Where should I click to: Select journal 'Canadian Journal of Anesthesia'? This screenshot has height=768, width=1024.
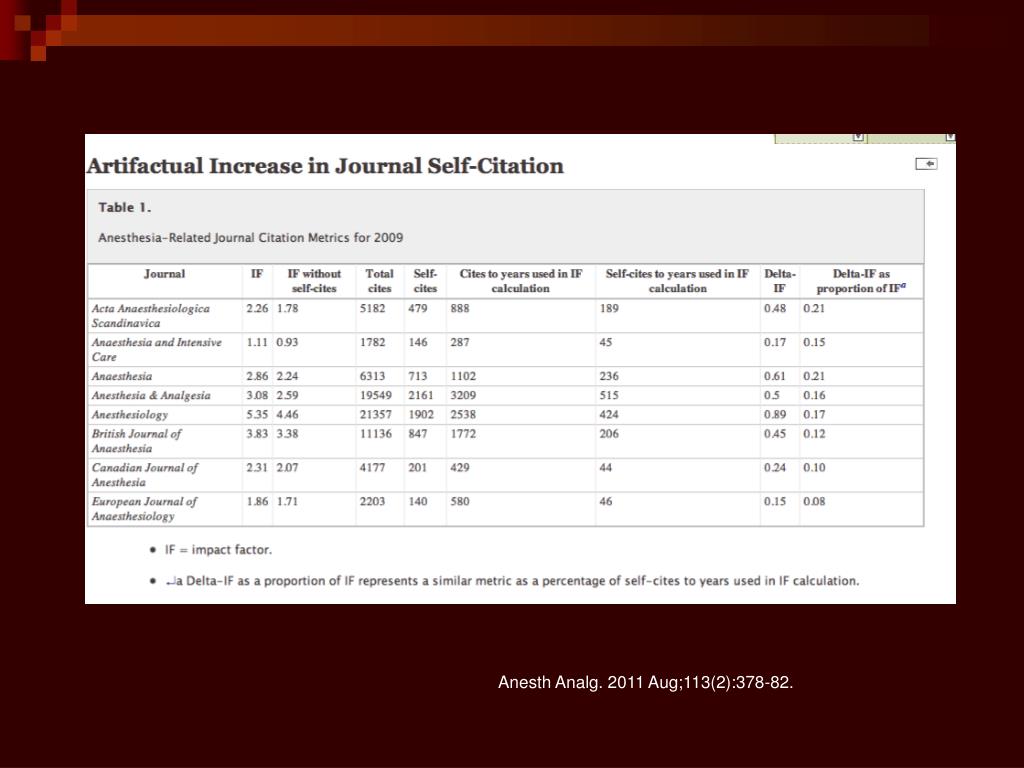[144, 475]
